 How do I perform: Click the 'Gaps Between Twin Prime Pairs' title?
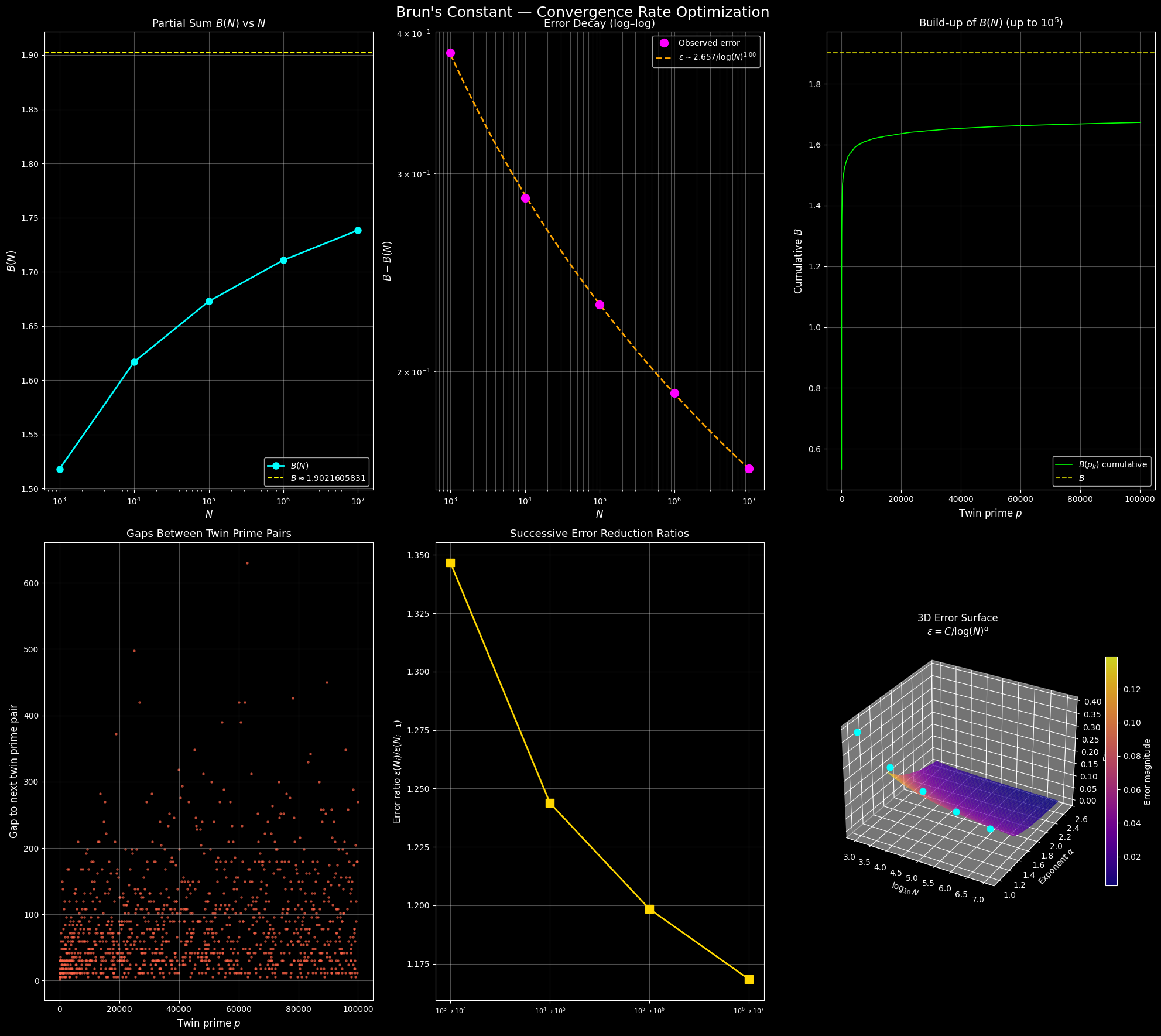(x=208, y=534)
